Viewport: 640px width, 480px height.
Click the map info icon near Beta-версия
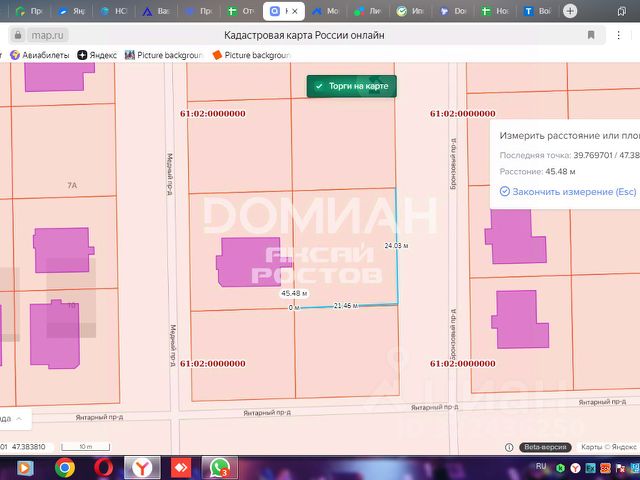(509, 447)
